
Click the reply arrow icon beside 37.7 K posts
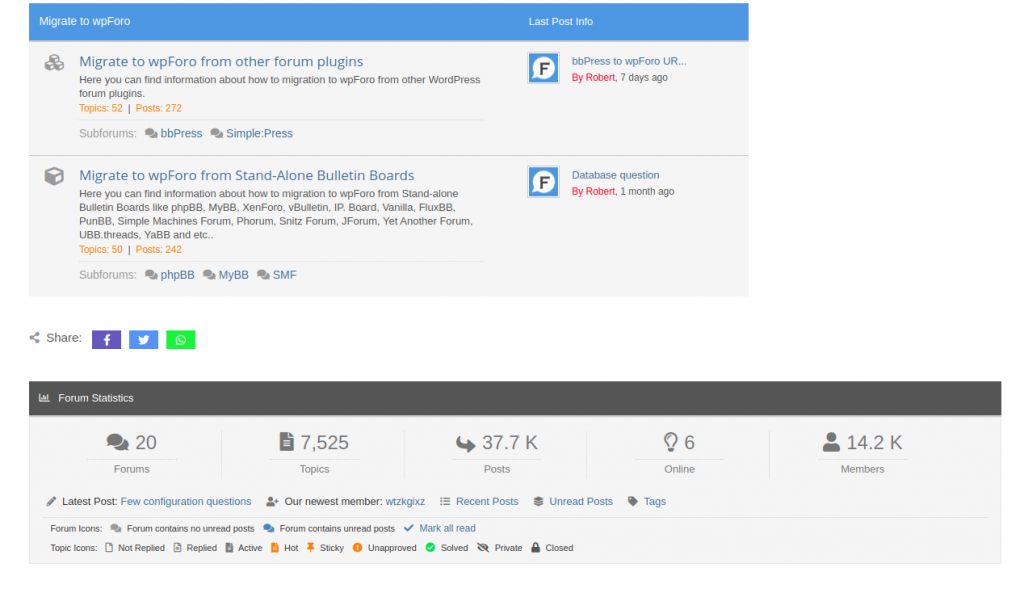(x=466, y=444)
